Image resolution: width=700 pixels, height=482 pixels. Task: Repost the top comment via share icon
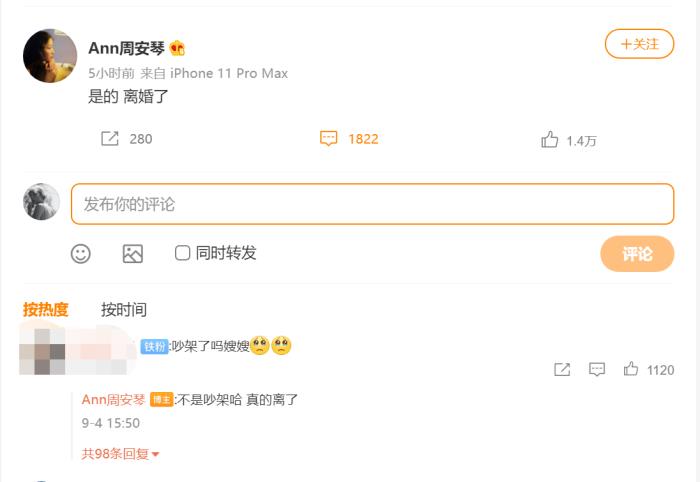tap(562, 370)
